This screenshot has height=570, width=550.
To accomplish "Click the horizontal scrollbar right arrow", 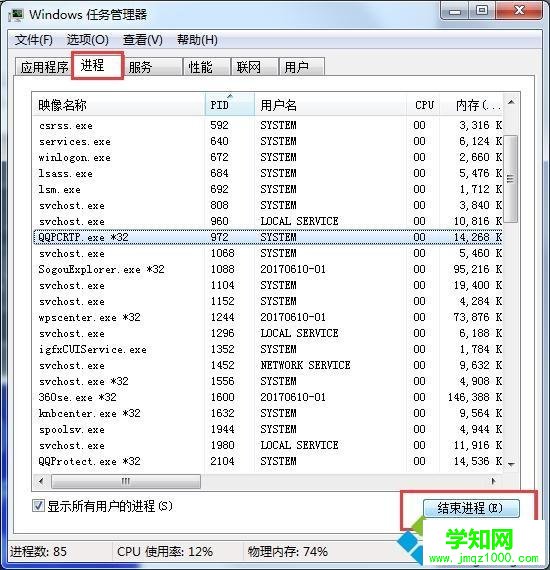I will pos(494,481).
